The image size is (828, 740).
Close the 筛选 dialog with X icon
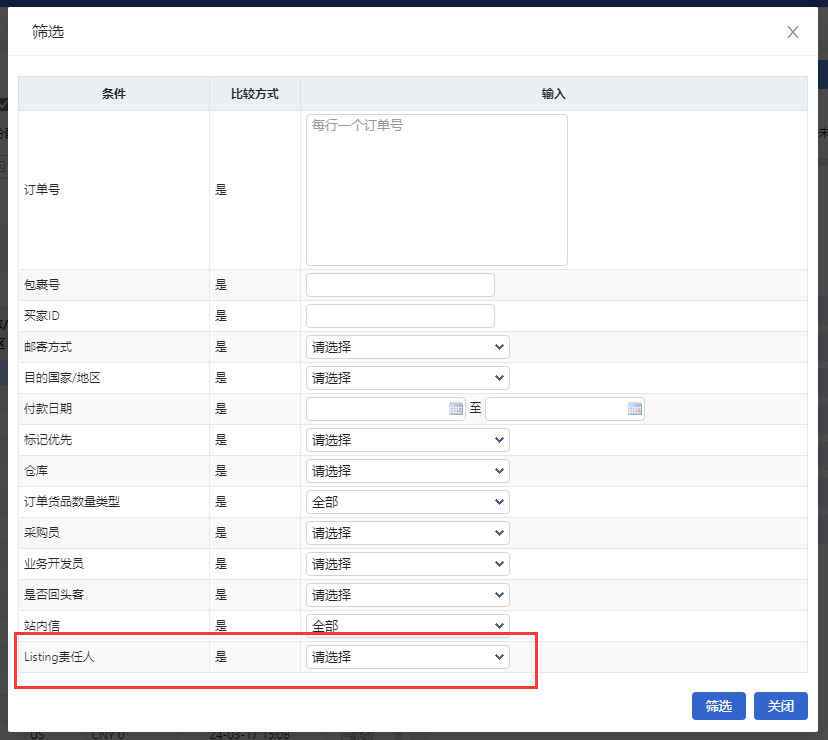[x=793, y=32]
